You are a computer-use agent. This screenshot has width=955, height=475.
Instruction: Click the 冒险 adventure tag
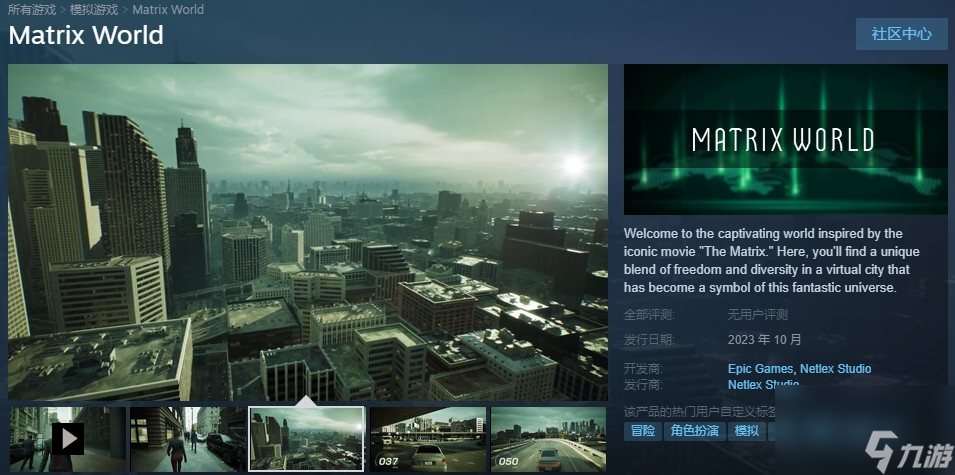click(643, 431)
